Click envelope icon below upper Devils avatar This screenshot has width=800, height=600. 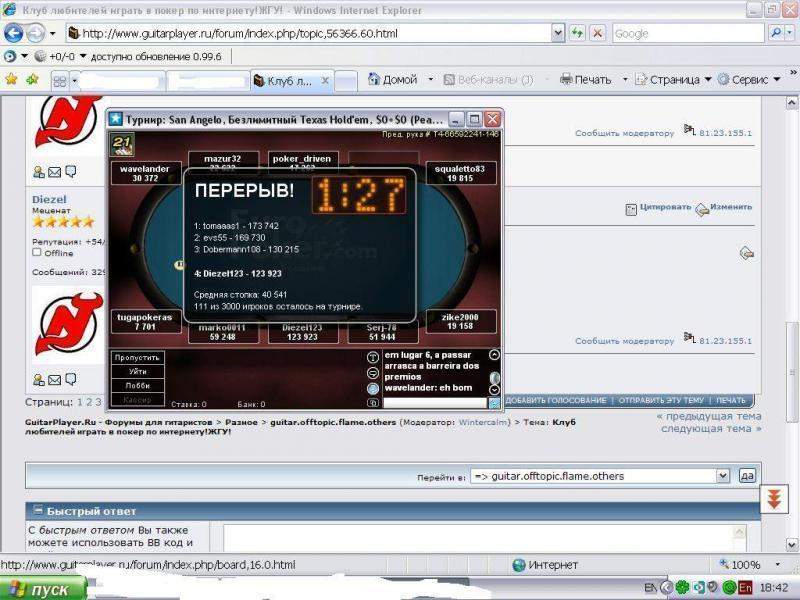55,172
